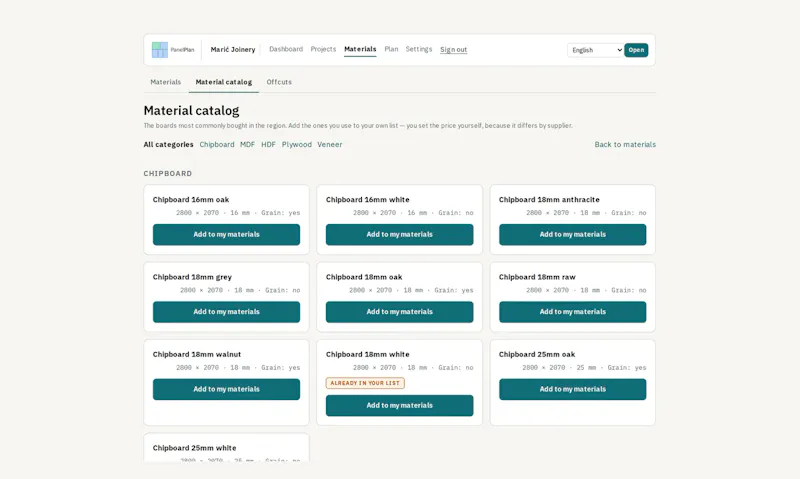Image resolution: width=800 pixels, height=479 pixels.
Task: Go to Projects in the navbar
Action: pyautogui.click(x=323, y=49)
